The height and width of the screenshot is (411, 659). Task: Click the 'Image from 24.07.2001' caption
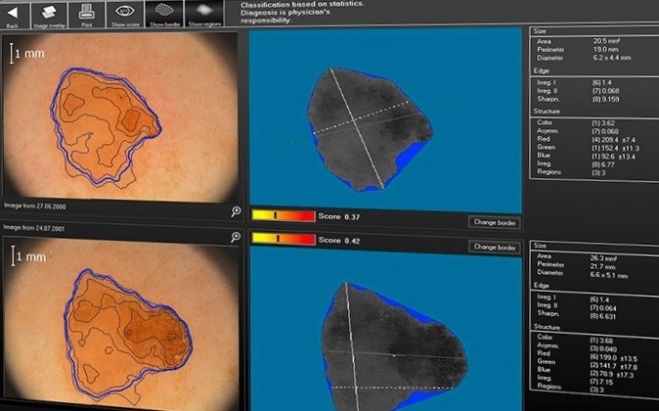[x=34, y=228]
